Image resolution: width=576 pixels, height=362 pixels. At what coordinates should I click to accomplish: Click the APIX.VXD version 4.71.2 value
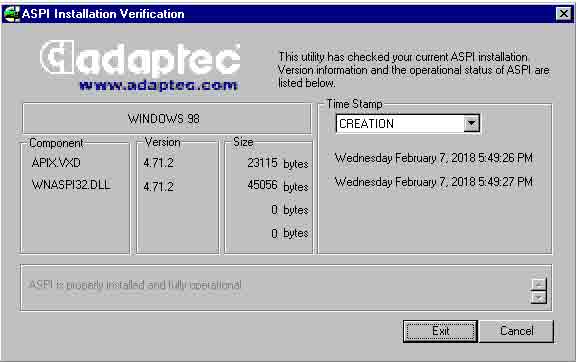(x=158, y=163)
